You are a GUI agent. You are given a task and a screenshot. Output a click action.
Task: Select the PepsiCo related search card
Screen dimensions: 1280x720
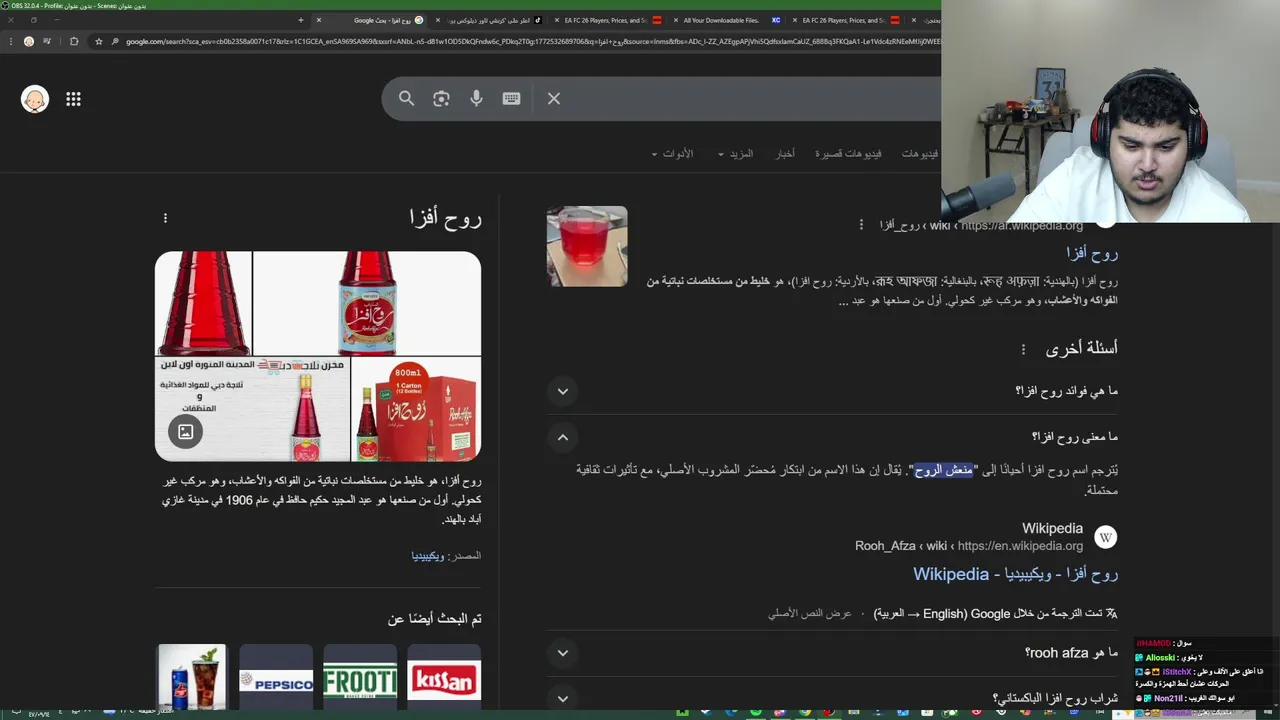tap(276, 677)
